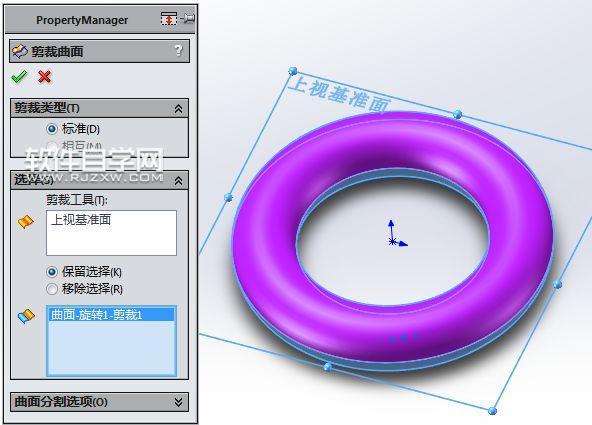Image resolution: width=592 pixels, height=425 pixels.
Task: Select 曲面-旋转1-剪裁1 list entry
Action: click(x=111, y=314)
